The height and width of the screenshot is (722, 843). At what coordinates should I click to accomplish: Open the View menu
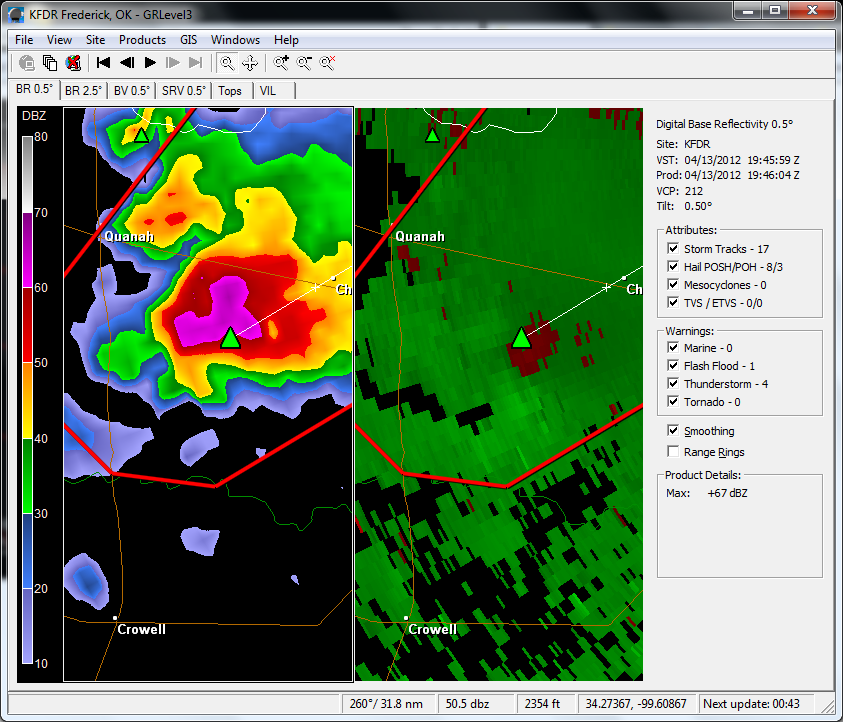[x=59, y=40]
